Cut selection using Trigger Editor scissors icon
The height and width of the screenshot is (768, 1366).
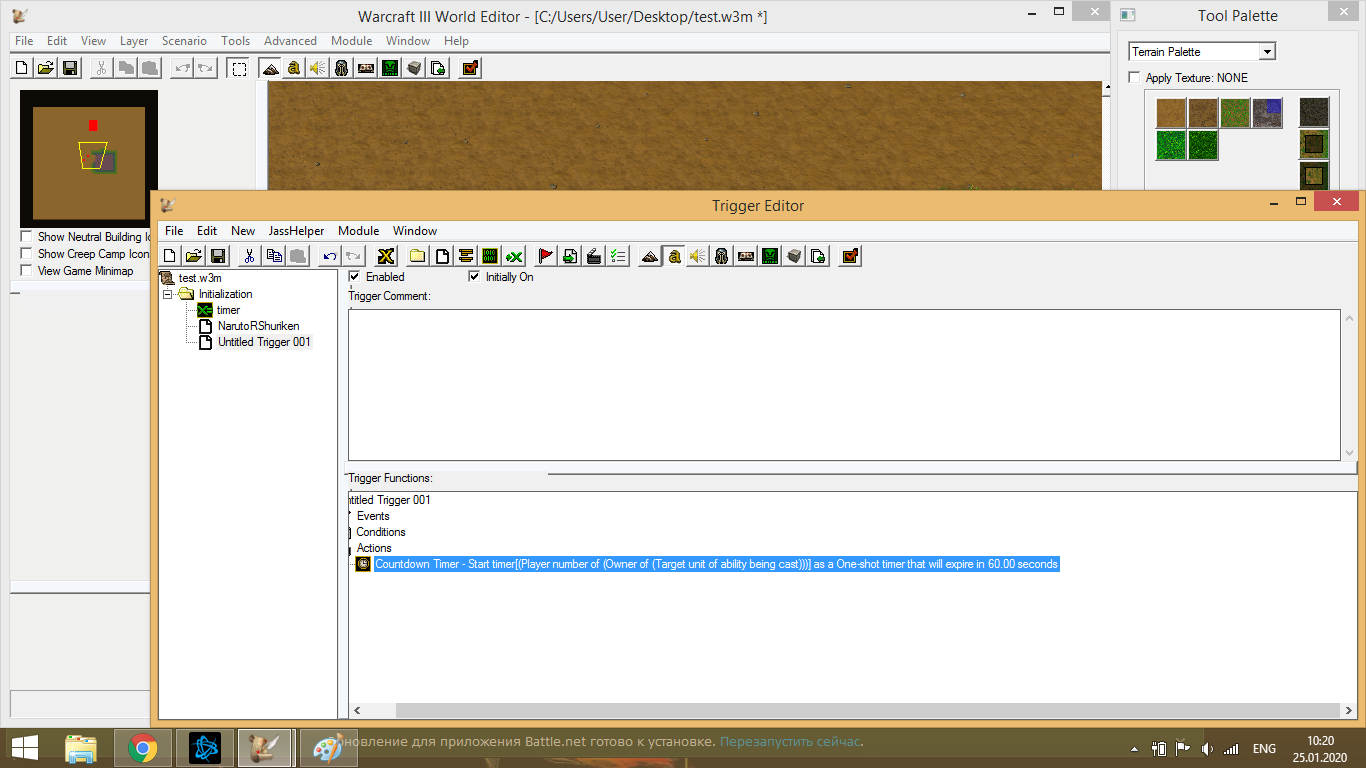coord(250,256)
